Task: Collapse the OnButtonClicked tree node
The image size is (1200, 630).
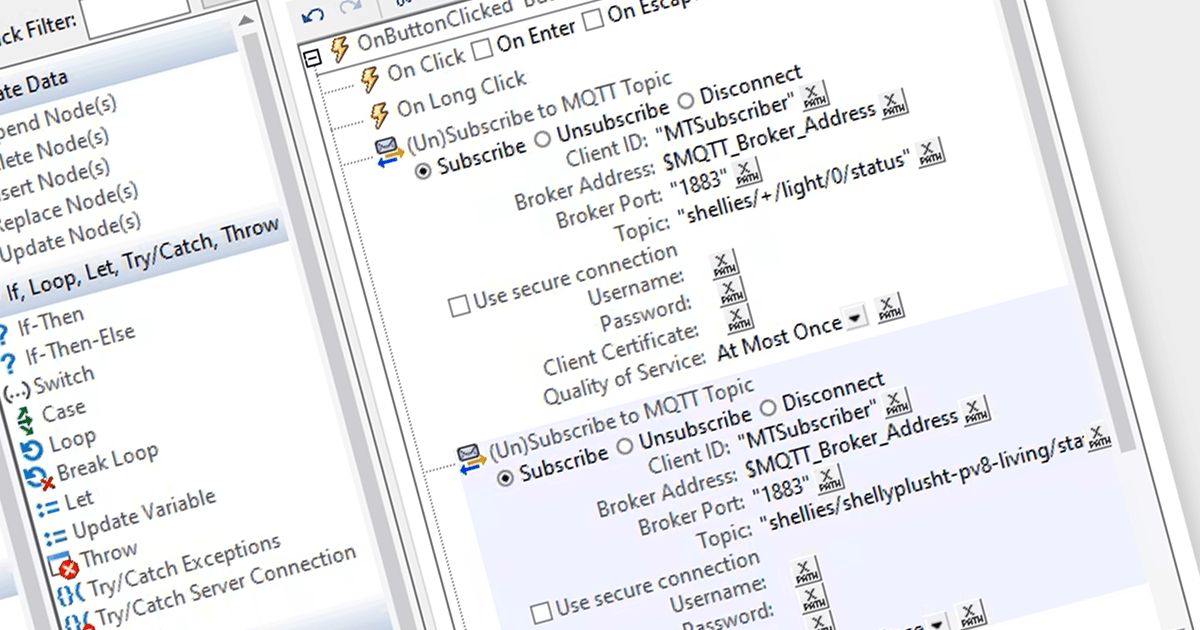Action: pos(313,59)
